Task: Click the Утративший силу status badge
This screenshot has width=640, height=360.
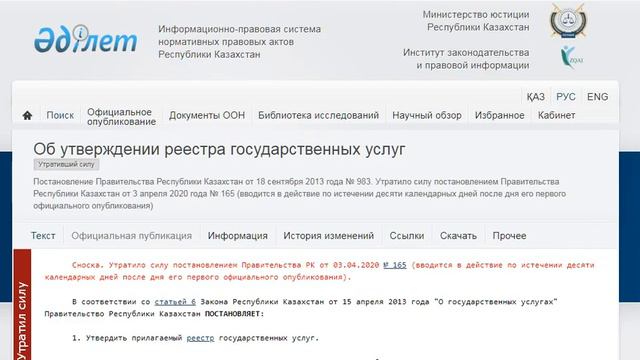Action: pos(66,164)
